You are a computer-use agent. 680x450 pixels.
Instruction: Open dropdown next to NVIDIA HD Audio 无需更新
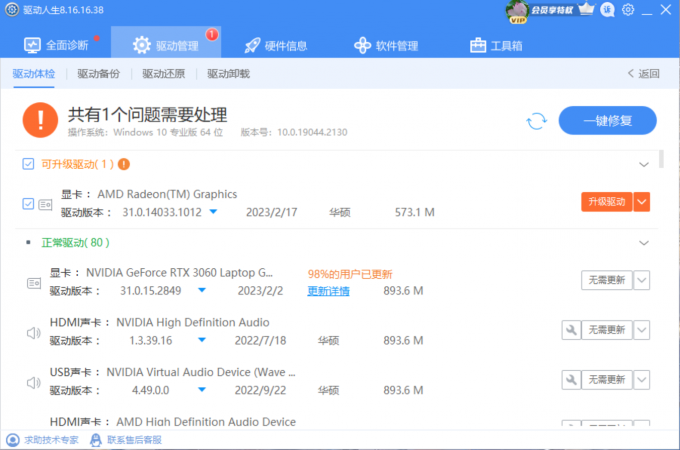(x=642, y=330)
